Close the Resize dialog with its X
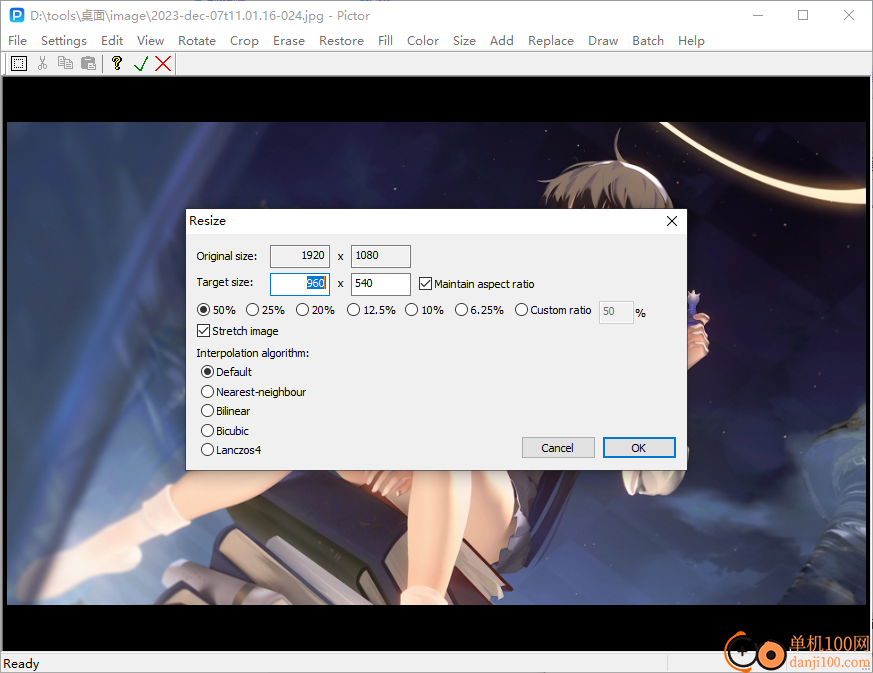Screen dimensions: 873x673 click(672, 221)
